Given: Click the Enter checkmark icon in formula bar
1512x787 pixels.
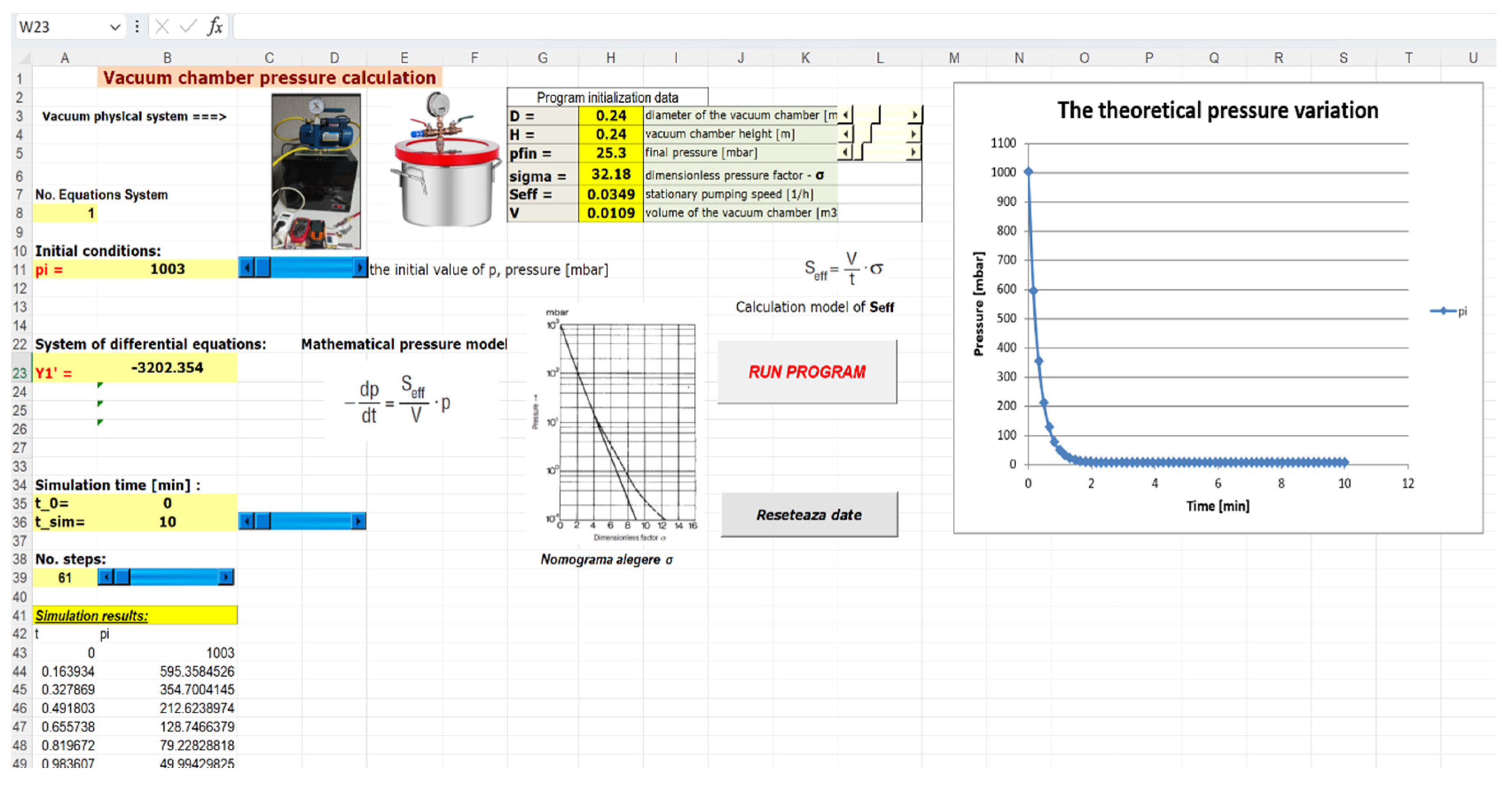Looking at the screenshot, I should (x=188, y=26).
